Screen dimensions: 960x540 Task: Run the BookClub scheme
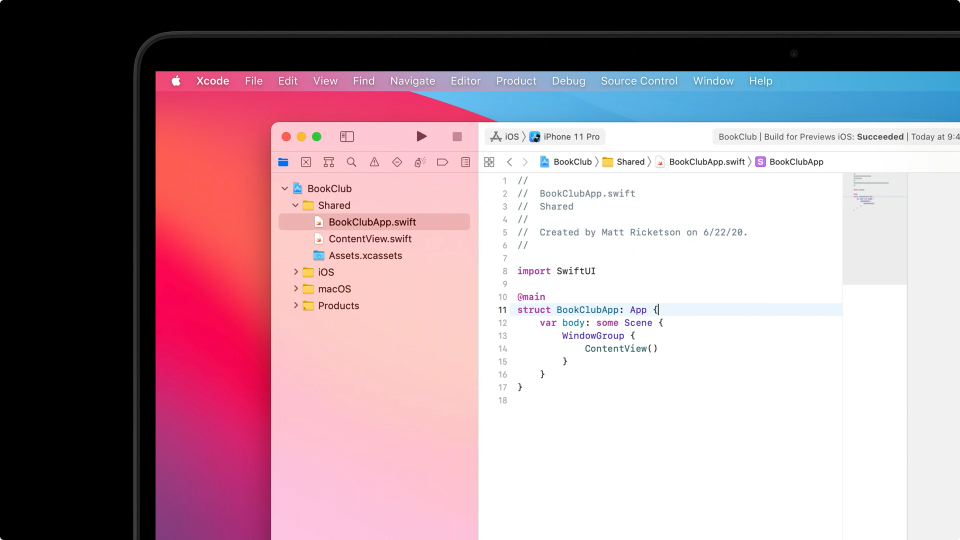pyautogui.click(x=421, y=137)
